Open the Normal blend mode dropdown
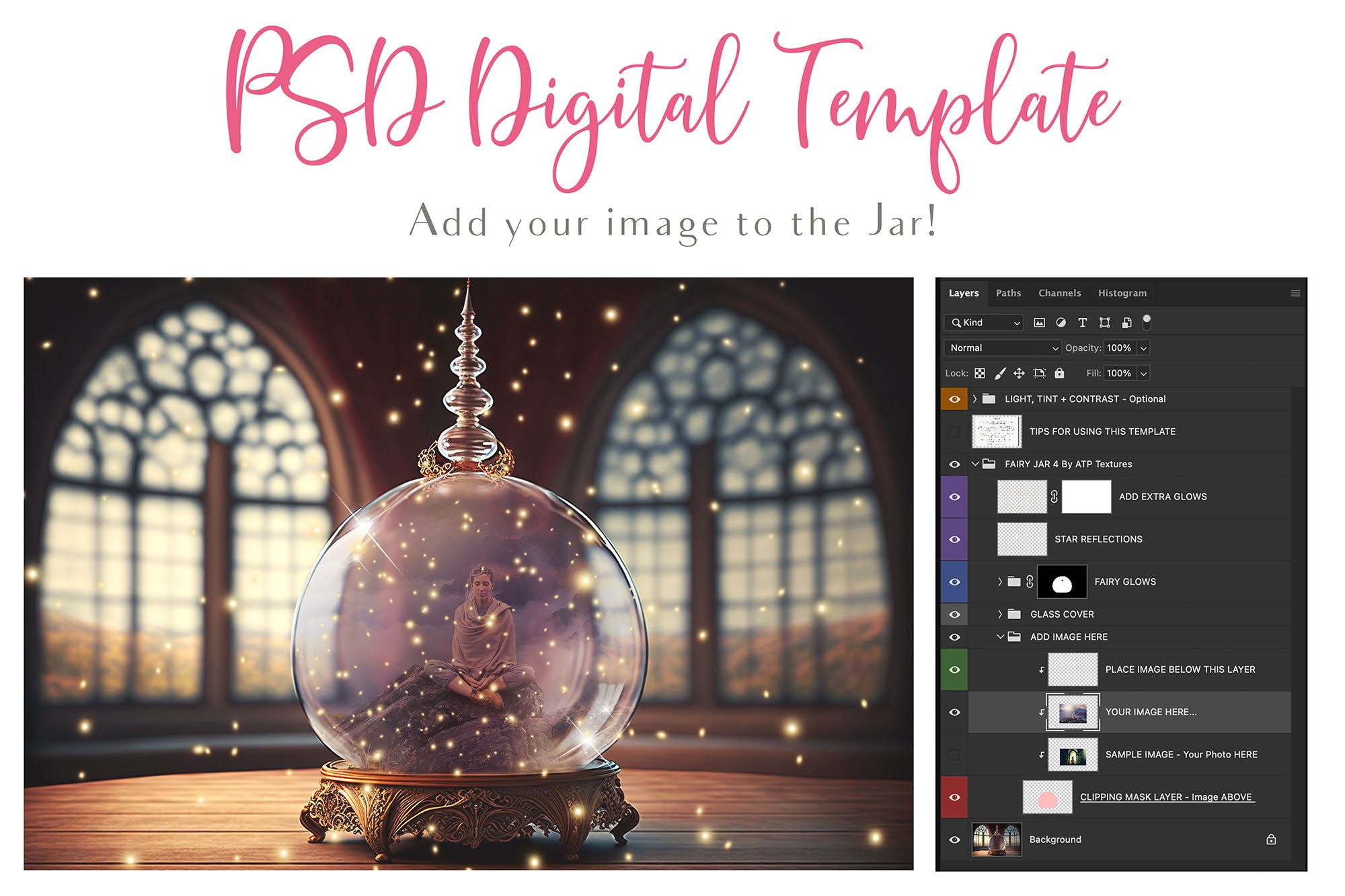The image size is (1345, 896). pos(1002,348)
